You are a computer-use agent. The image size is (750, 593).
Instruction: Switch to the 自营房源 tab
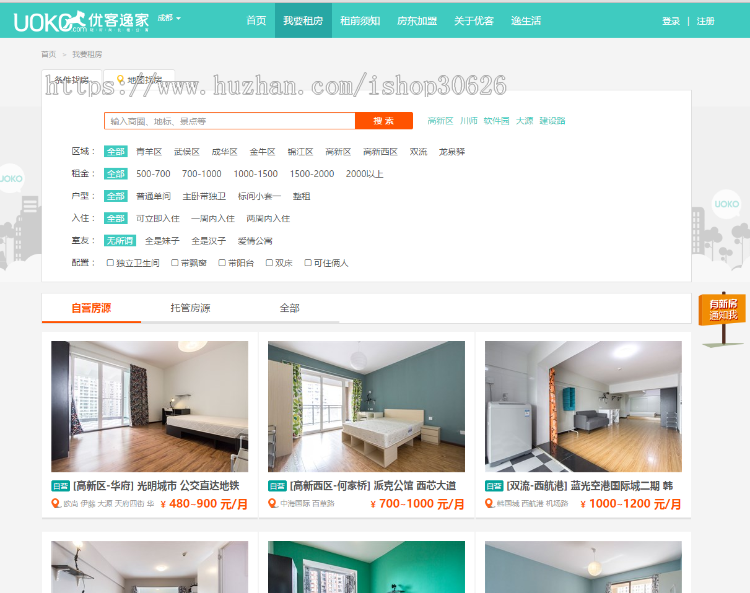pos(91,308)
